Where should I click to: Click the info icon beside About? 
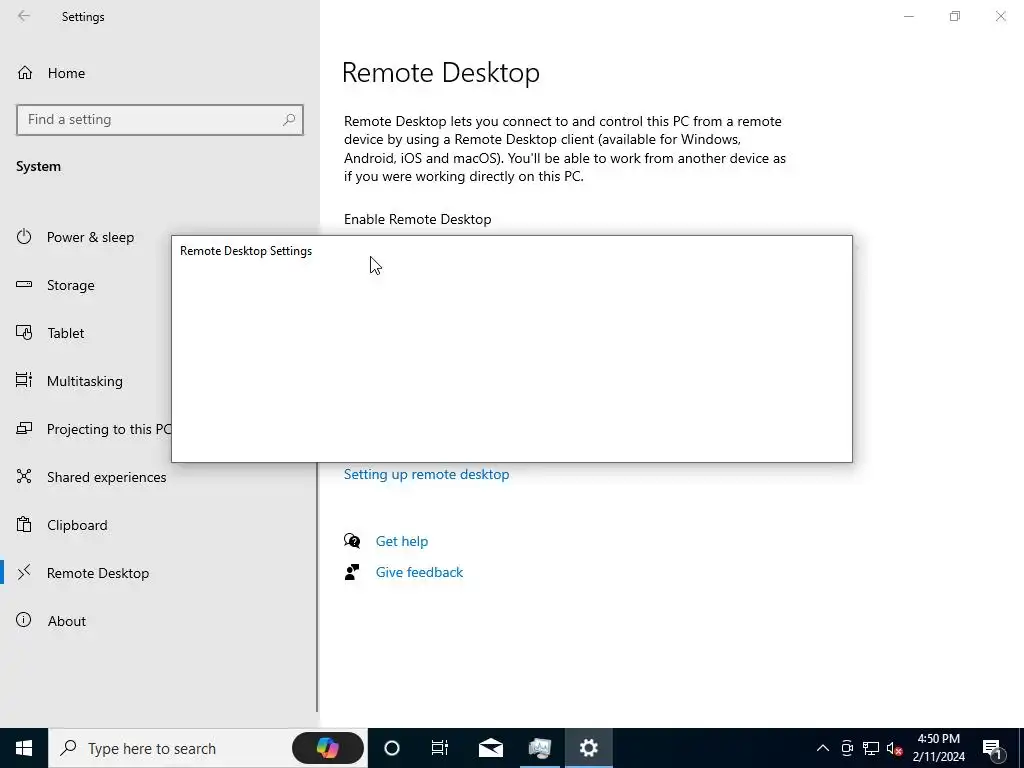[x=24, y=620]
